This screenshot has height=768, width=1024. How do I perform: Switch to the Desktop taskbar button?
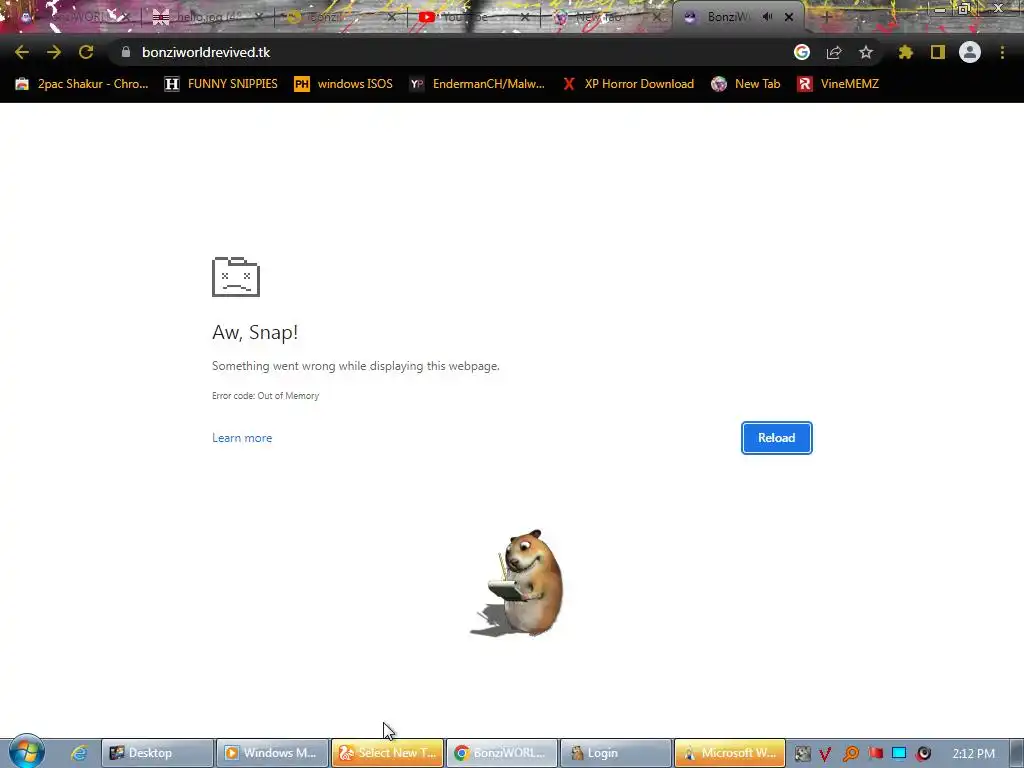(x=157, y=753)
